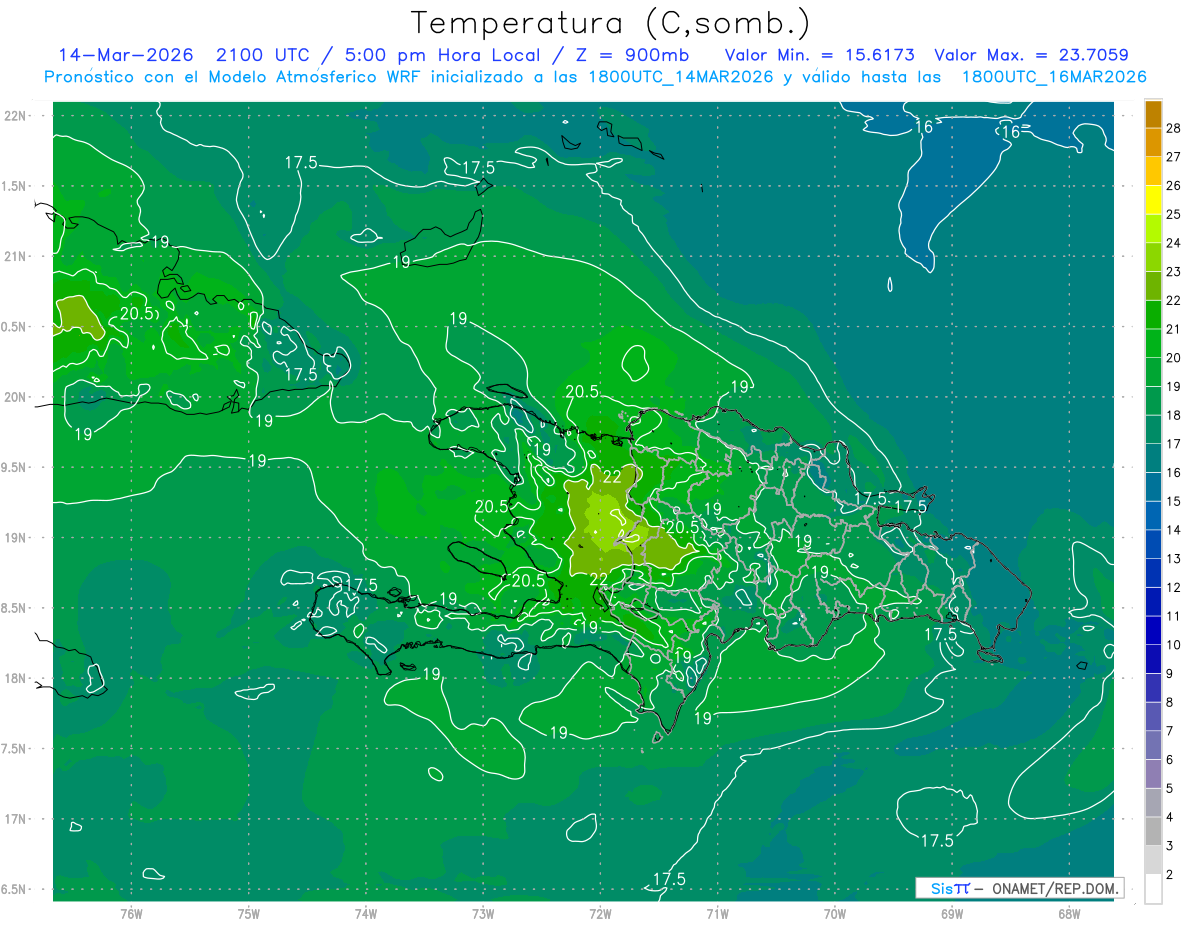Click the "69W" longitude axis label
The height and width of the screenshot is (927, 1200).
[951, 914]
